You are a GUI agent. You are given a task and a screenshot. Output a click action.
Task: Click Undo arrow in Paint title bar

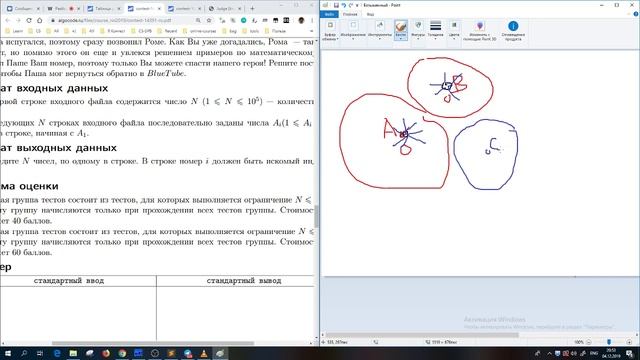click(x=344, y=5)
